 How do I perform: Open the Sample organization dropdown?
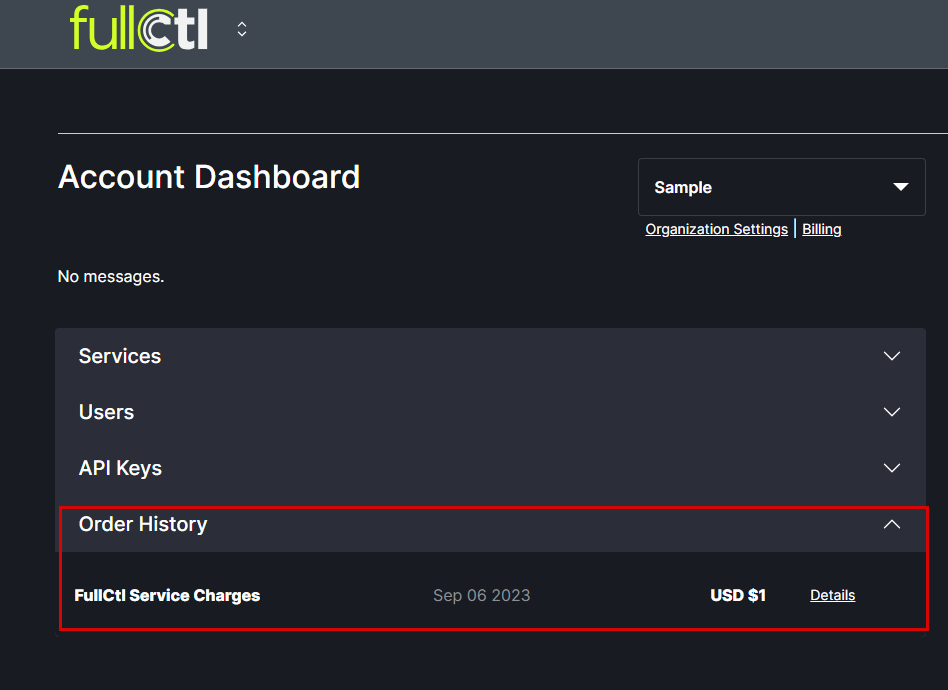pyautogui.click(x=781, y=187)
